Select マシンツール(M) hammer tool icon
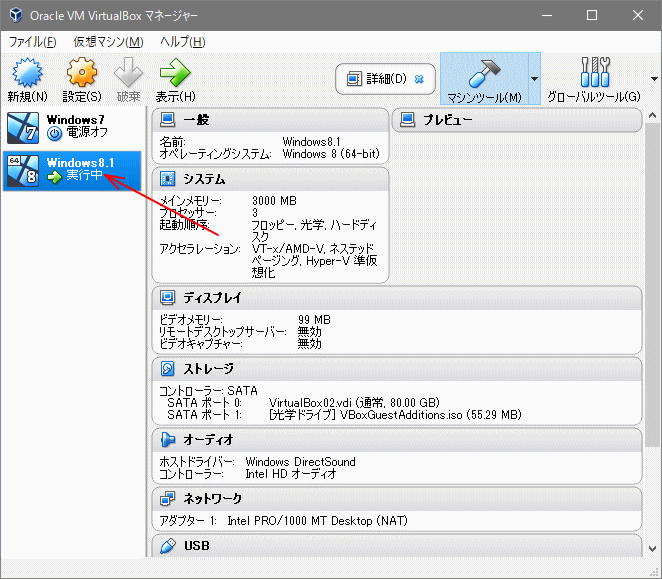The width and height of the screenshot is (662, 579). [484, 73]
